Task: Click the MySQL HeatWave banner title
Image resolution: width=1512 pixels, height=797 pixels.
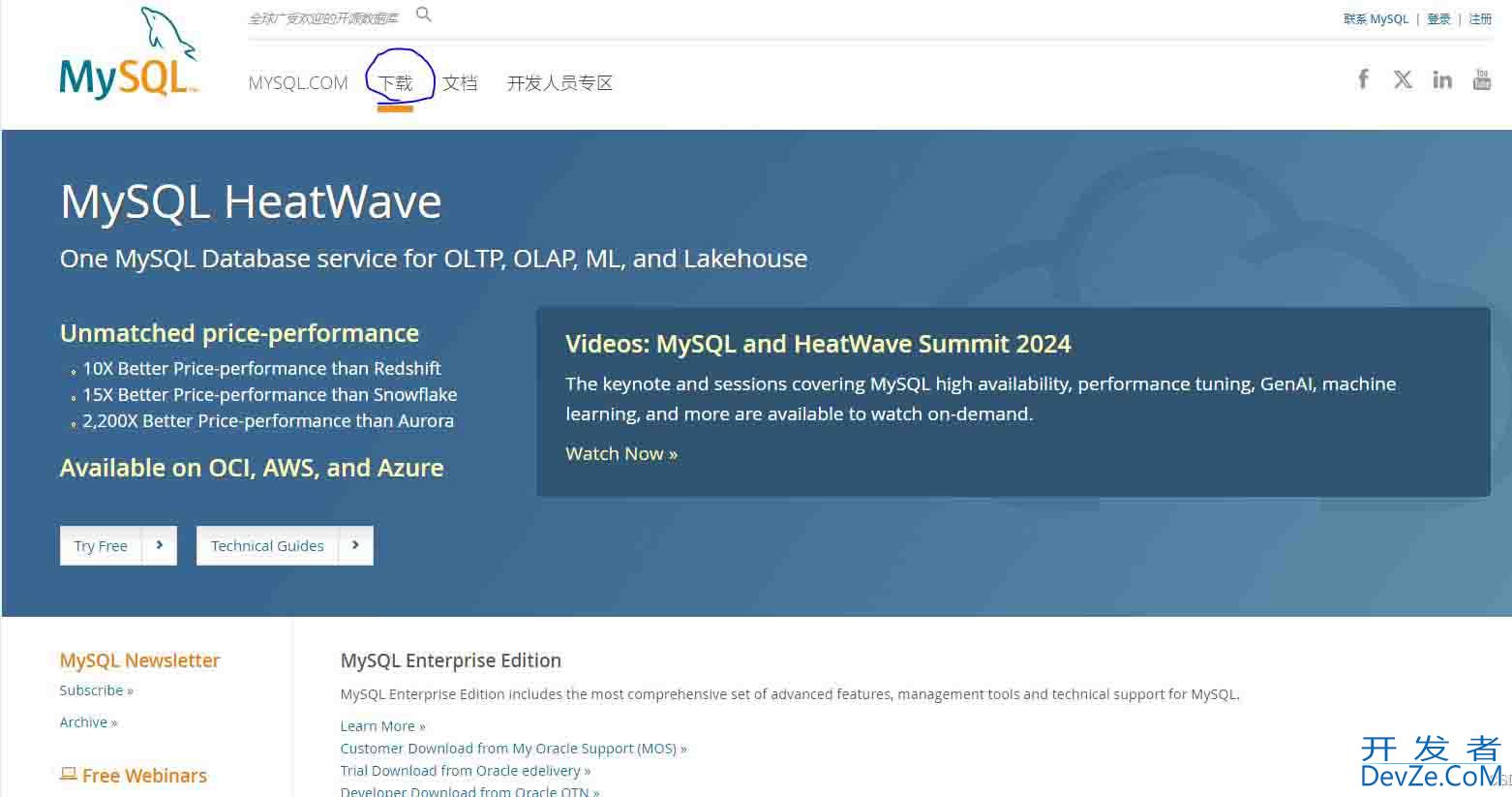Action: pos(251,202)
